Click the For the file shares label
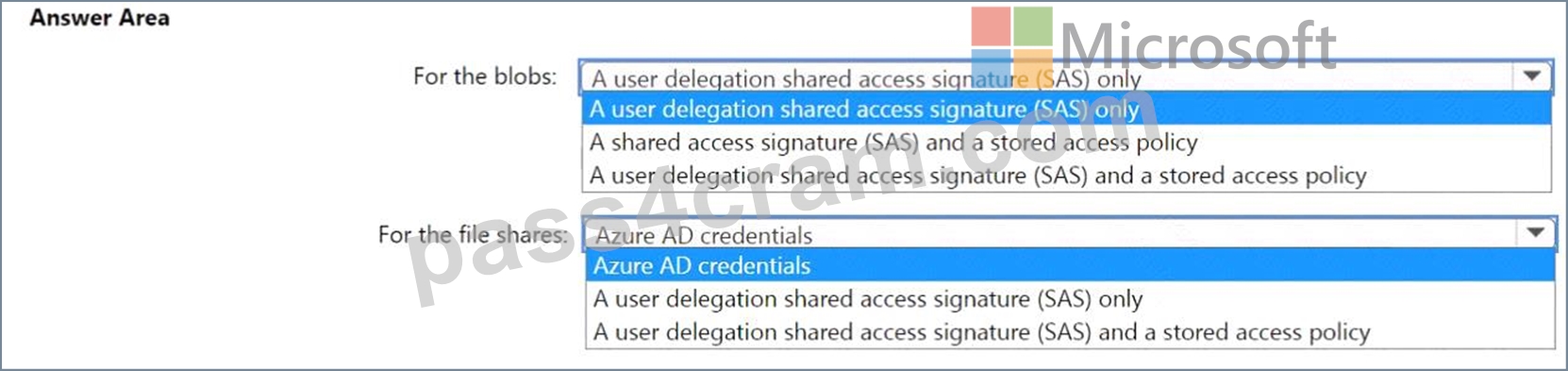1568x371 pixels. [x=473, y=234]
